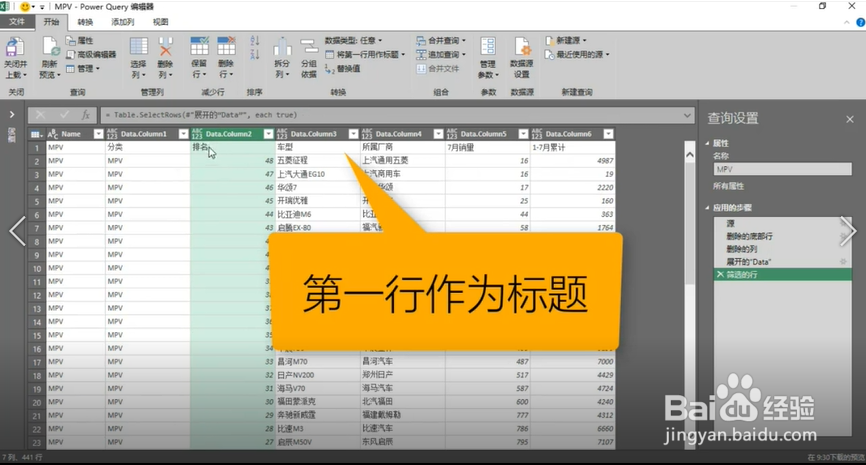Click the Remove Rows (删除行) icon
Image resolution: width=866 pixels, height=465 pixels.
click(x=226, y=46)
